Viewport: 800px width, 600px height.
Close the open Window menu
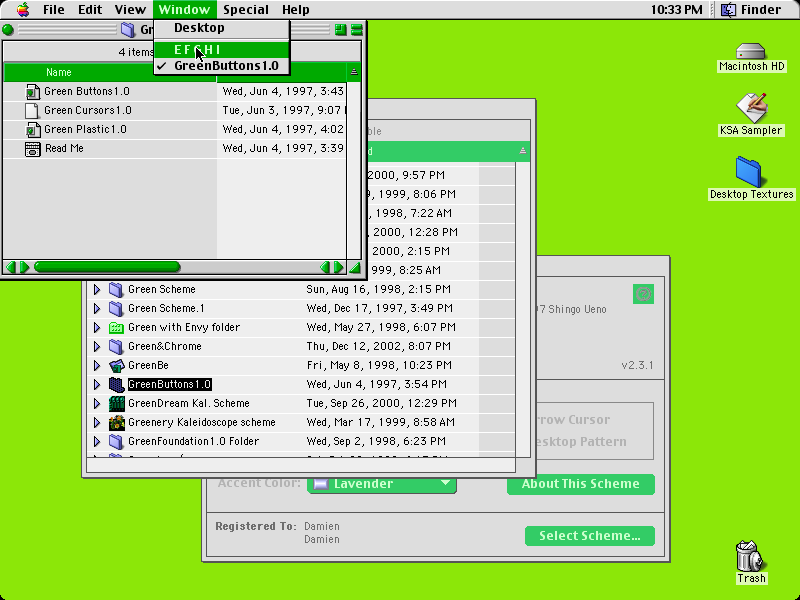point(184,10)
